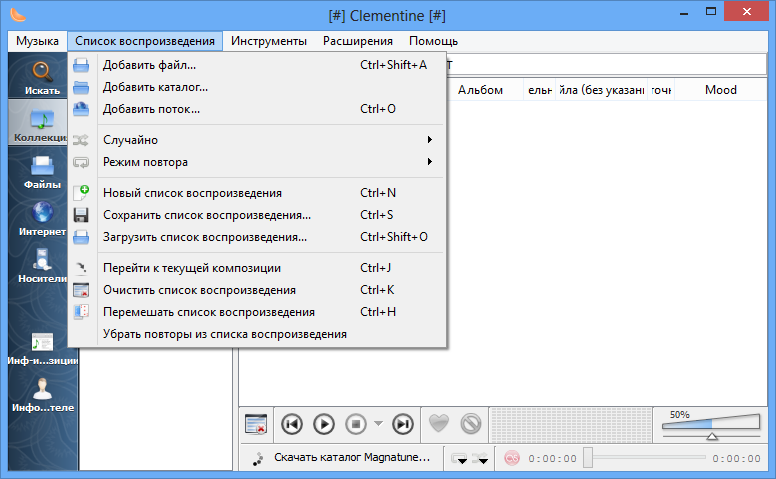Click the stop playback button
The height and width of the screenshot is (479, 776).
click(x=355, y=424)
